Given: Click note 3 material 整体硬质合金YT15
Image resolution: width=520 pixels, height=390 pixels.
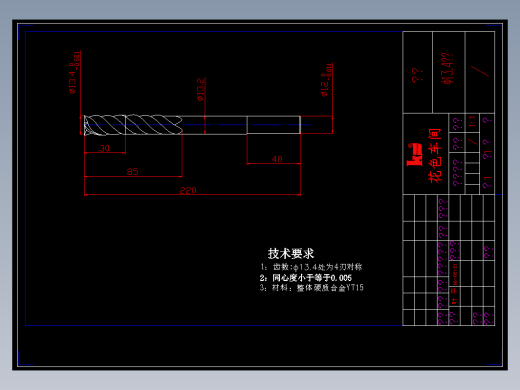Looking at the screenshot, I should tap(311, 288).
